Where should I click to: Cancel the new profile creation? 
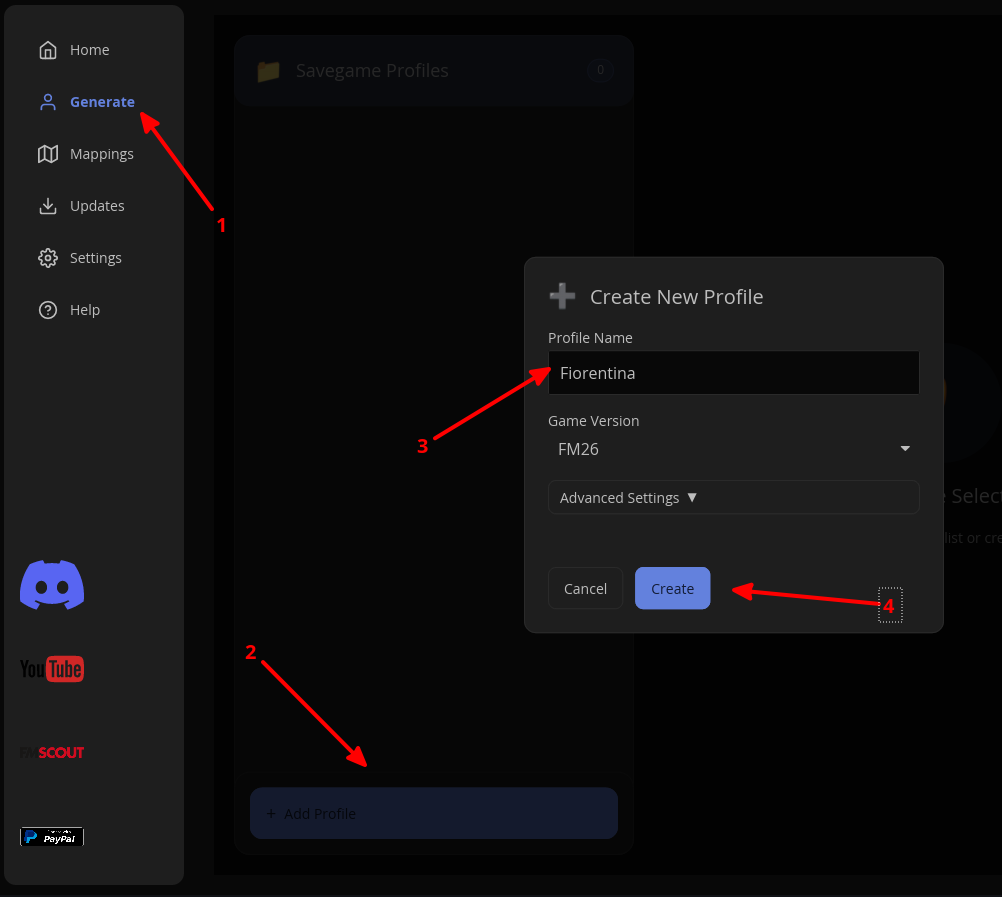585,588
